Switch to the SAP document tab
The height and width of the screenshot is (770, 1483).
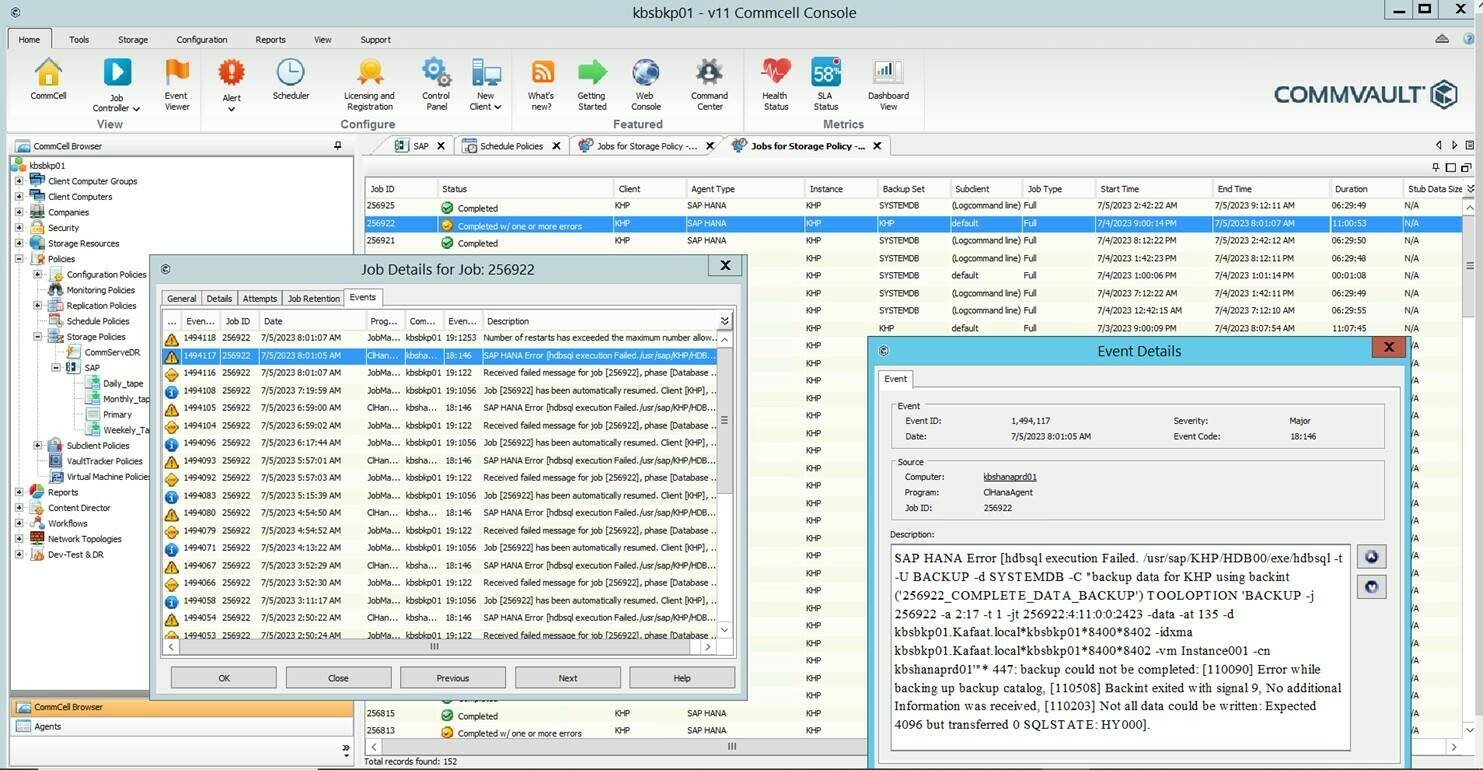[413, 146]
